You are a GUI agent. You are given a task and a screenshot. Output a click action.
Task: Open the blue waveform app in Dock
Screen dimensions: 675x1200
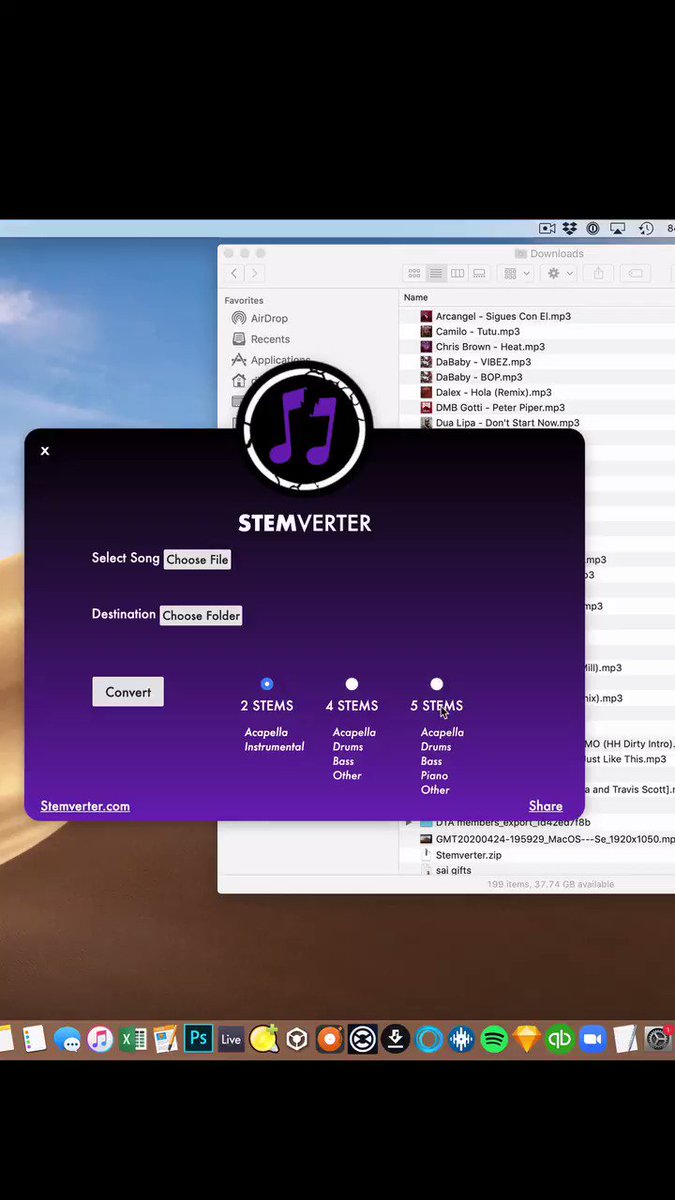point(461,1039)
